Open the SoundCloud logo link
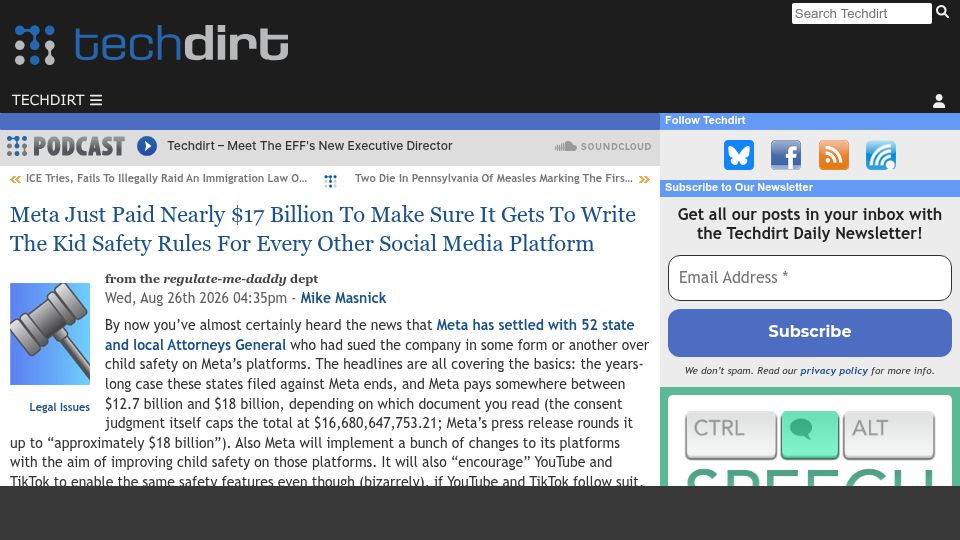The height and width of the screenshot is (540, 960). point(602,146)
